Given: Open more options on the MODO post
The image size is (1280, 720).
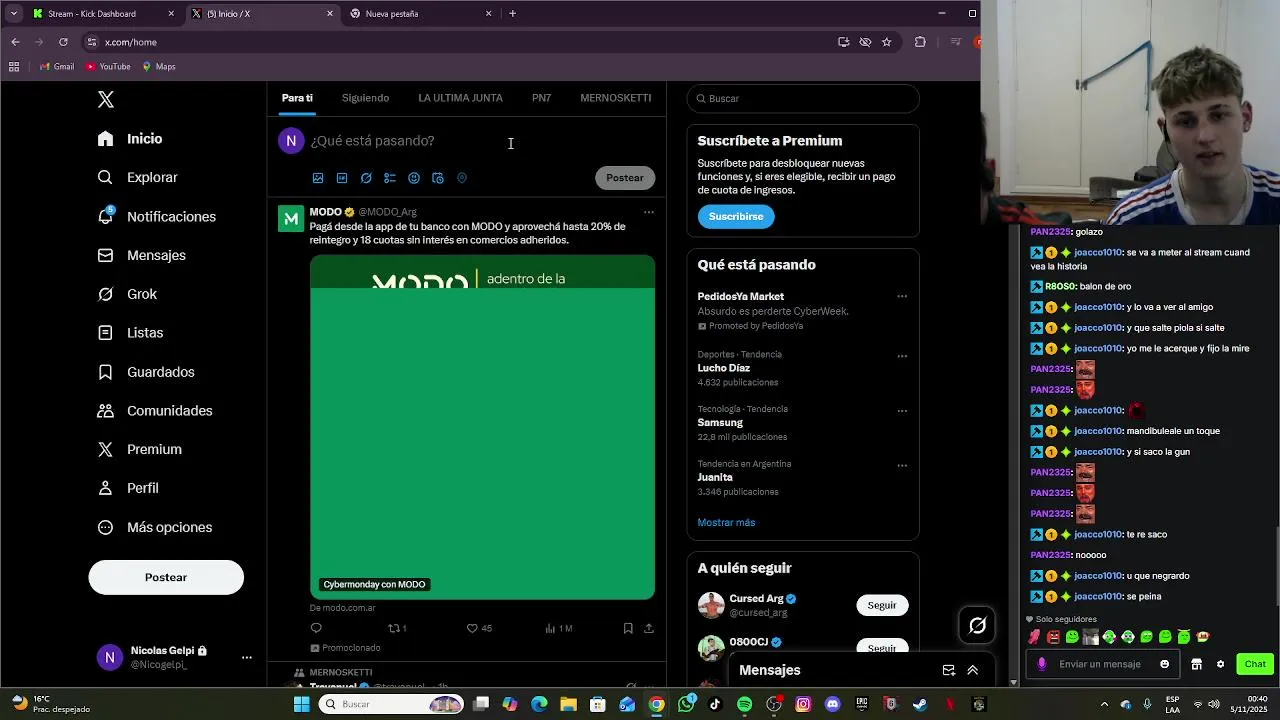Looking at the screenshot, I should [649, 212].
